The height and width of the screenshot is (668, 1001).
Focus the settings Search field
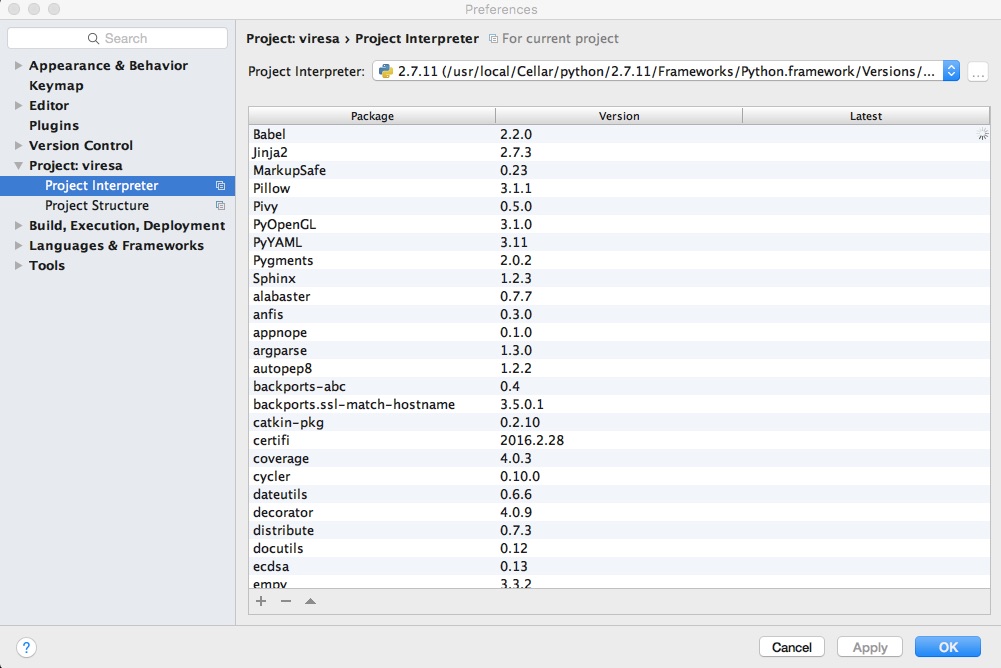(117, 38)
